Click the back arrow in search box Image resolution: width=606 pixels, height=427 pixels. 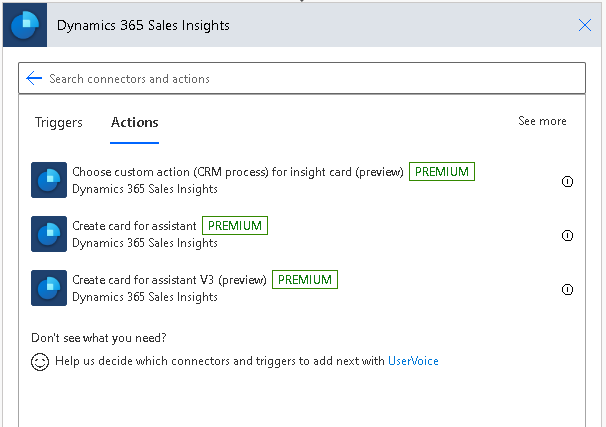pos(34,78)
